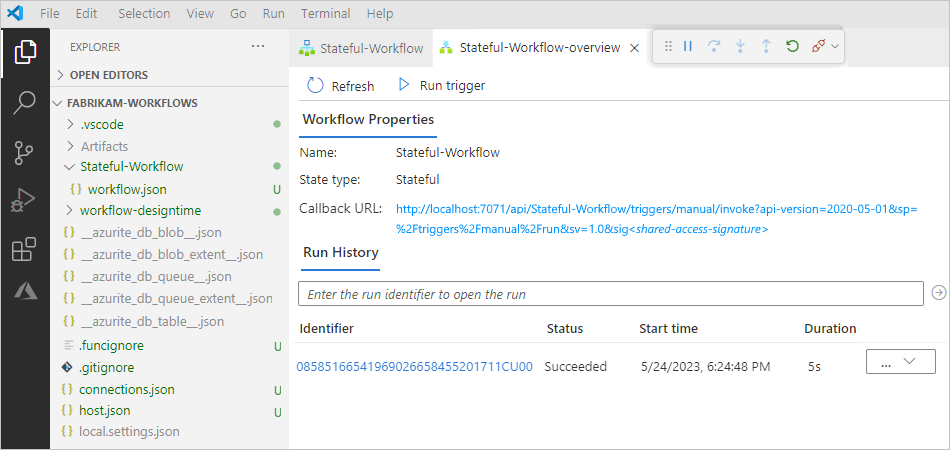
Task: Open the Search view in activity bar
Action: click(x=25, y=103)
